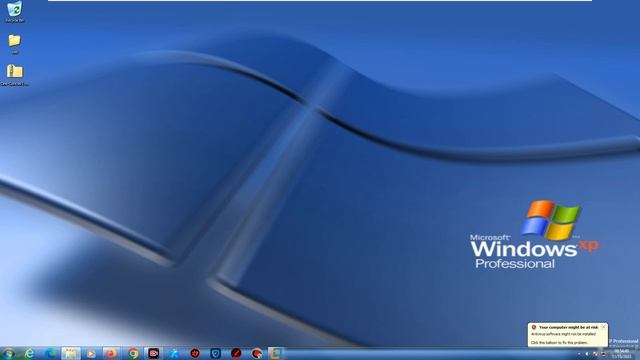Image resolution: width=640 pixels, height=360 pixels.
Task: Show hidden system tray icons
Action: coord(579,353)
